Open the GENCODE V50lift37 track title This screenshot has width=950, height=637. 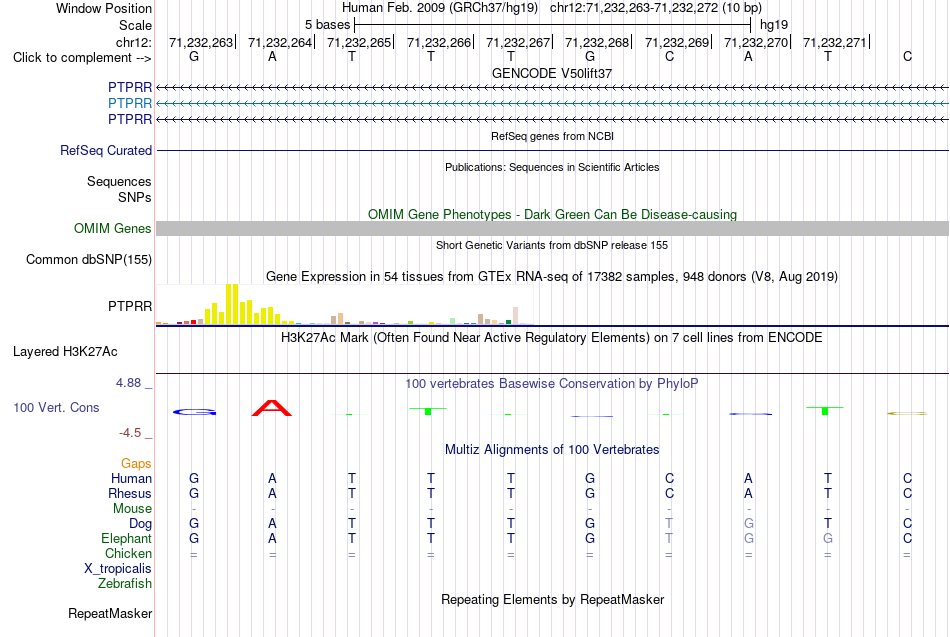552,73
